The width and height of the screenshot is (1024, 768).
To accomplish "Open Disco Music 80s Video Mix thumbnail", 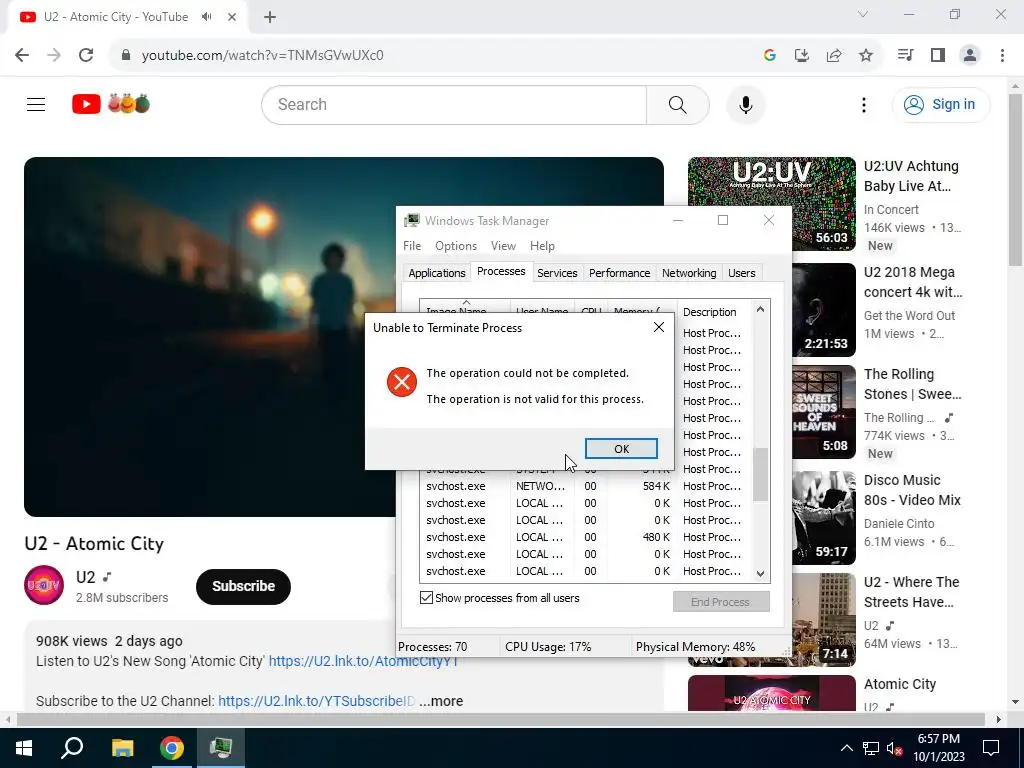I will click(x=824, y=518).
